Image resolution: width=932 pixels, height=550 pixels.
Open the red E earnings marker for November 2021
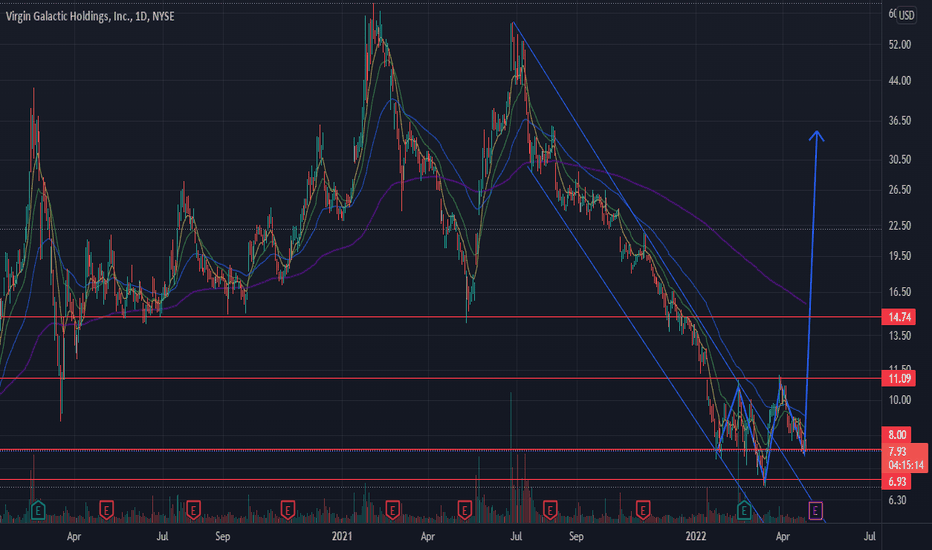pyautogui.click(x=643, y=510)
